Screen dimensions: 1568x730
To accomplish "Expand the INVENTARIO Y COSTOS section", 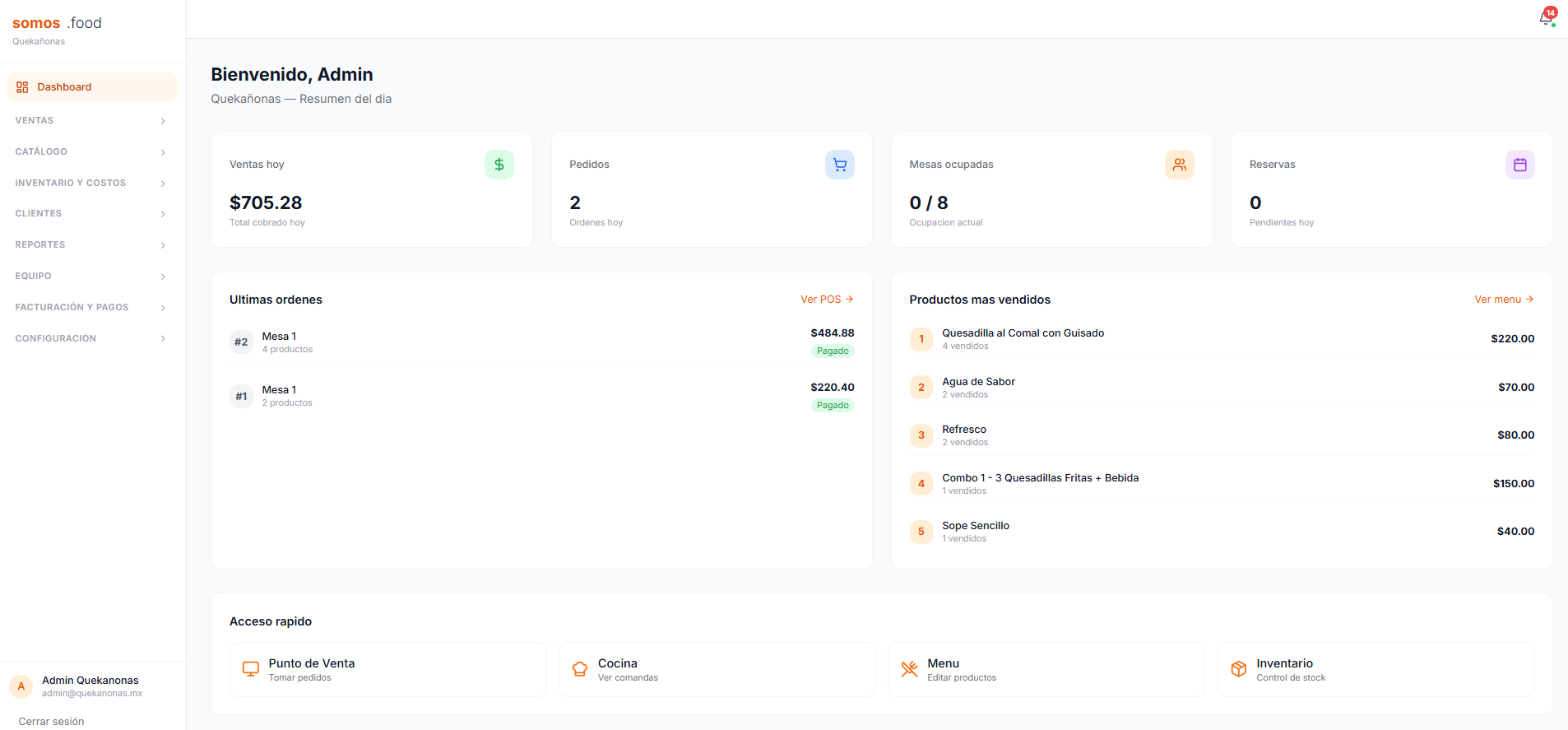I will click(x=91, y=184).
